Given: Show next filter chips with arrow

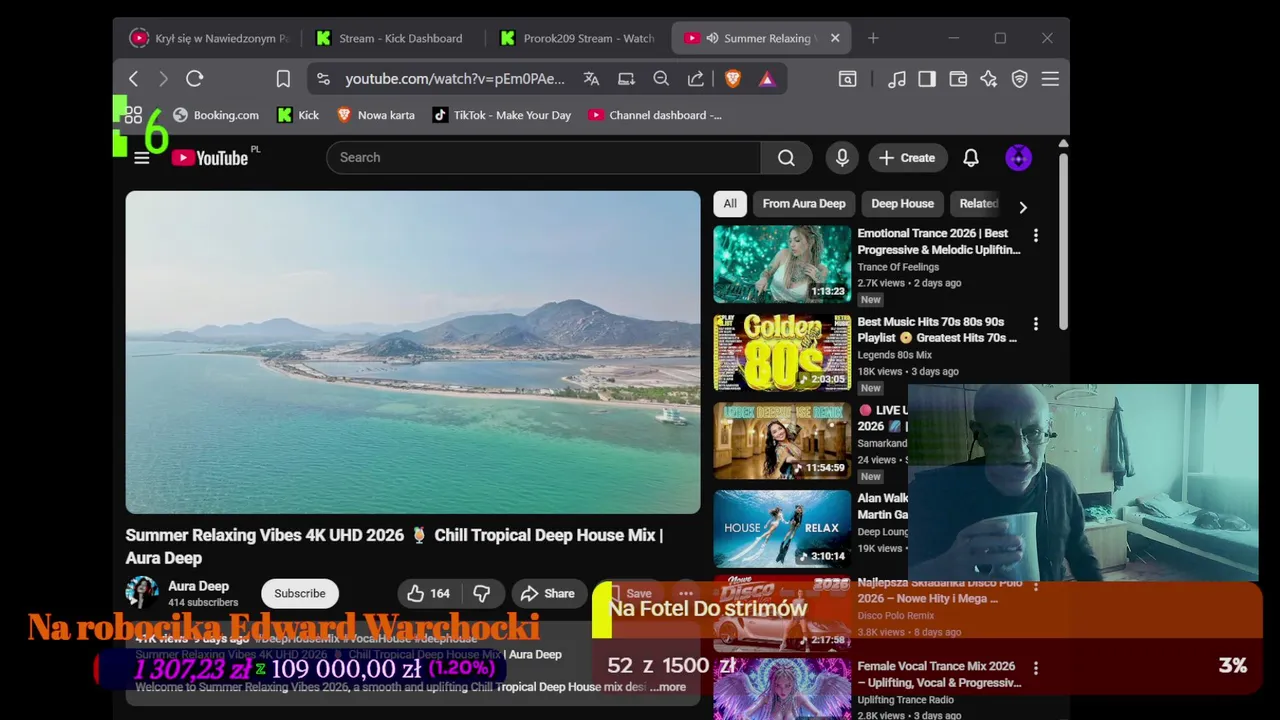Looking at the screenshot, I should (1022, 207).
